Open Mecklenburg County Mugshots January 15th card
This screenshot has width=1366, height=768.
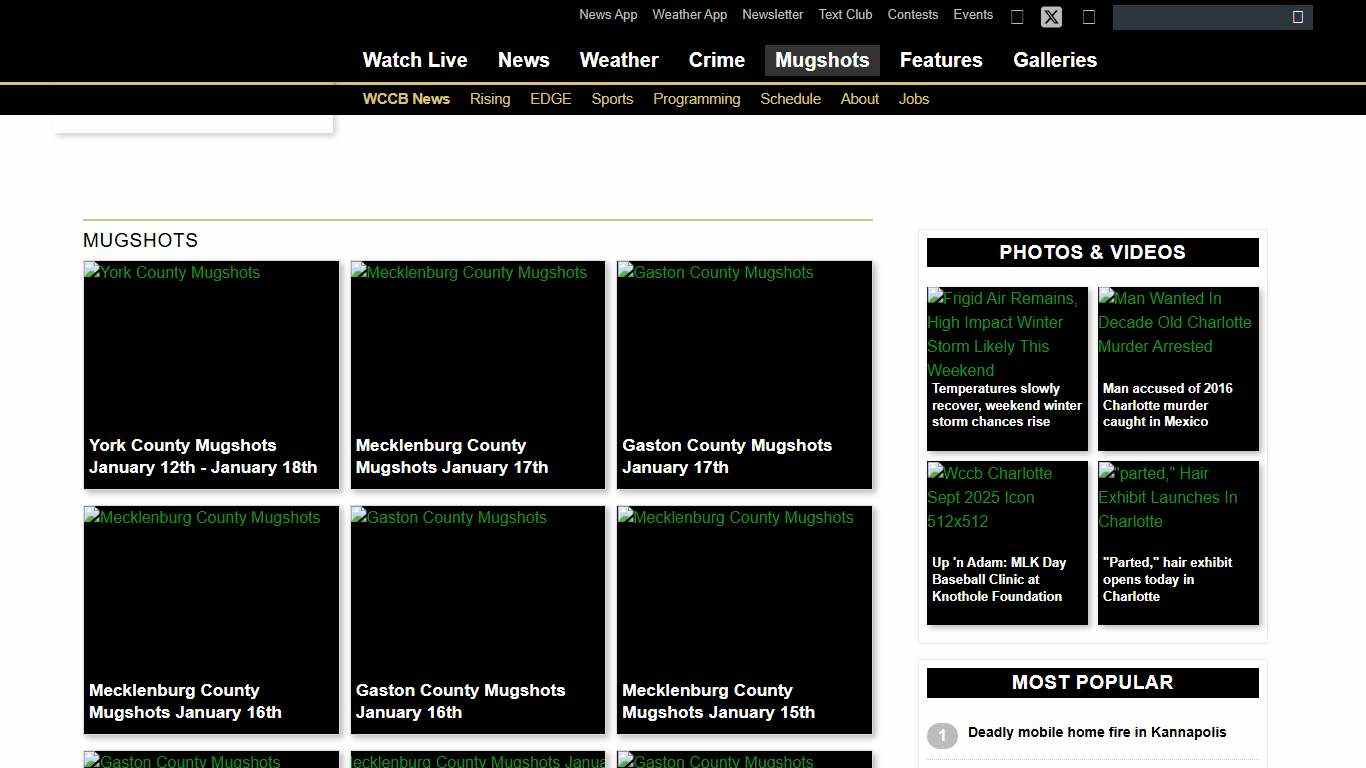744,620
